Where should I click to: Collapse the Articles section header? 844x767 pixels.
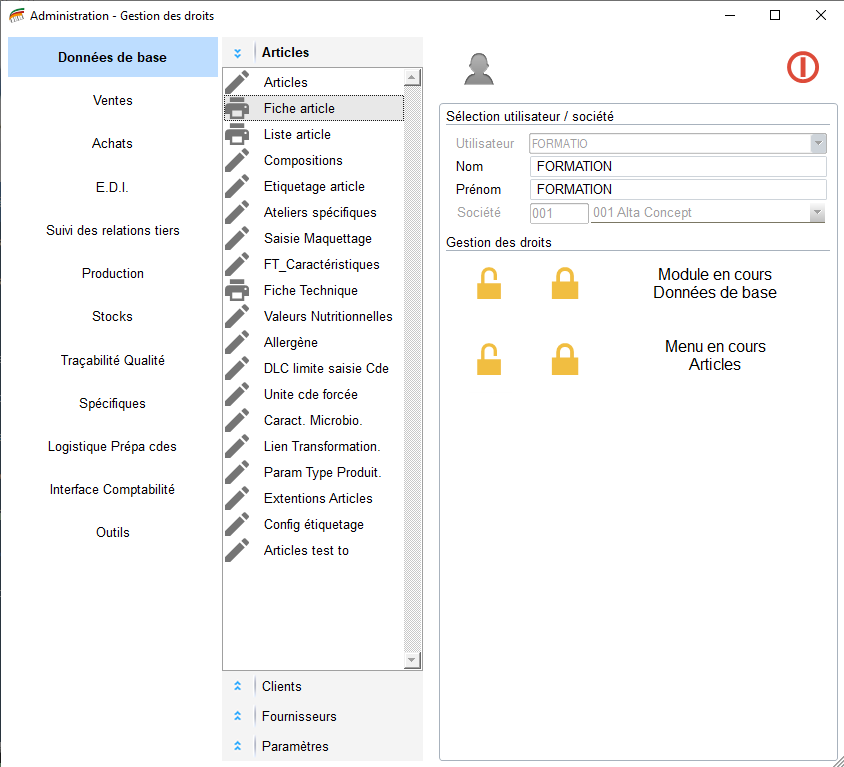(238, 53)
